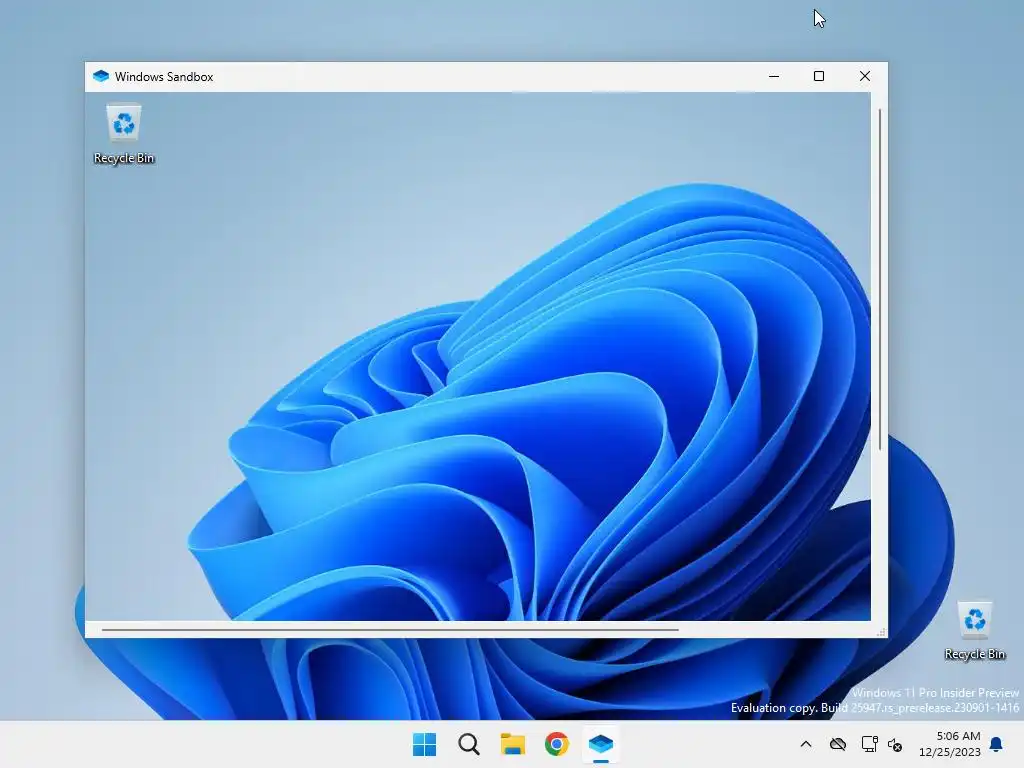Open network status tray icon
Image resolution: width=1024 pixels, height=768 pixels.
(x=869, y=744)
